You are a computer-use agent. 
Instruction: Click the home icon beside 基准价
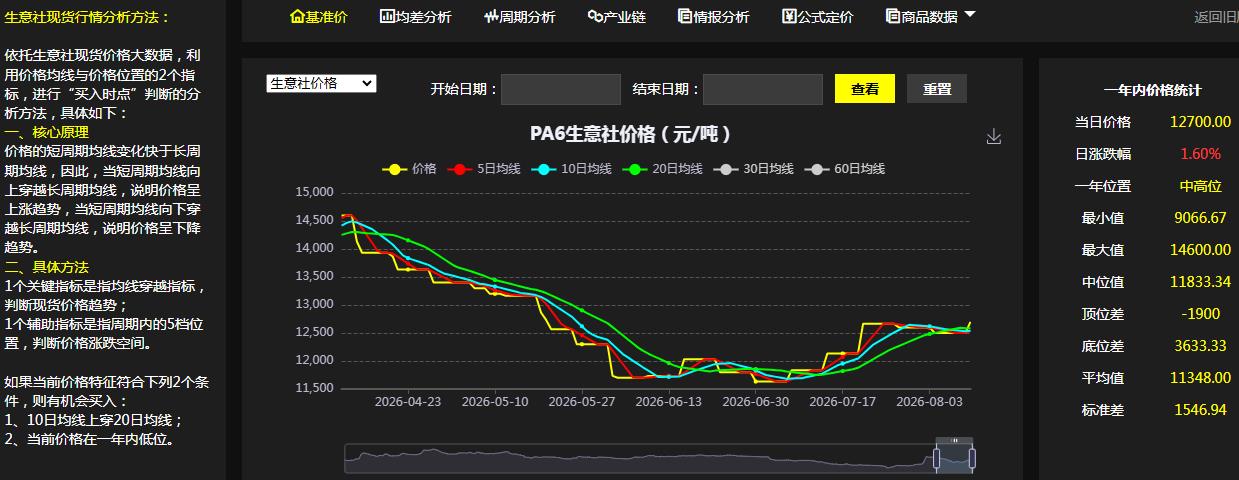pos(296,16)
